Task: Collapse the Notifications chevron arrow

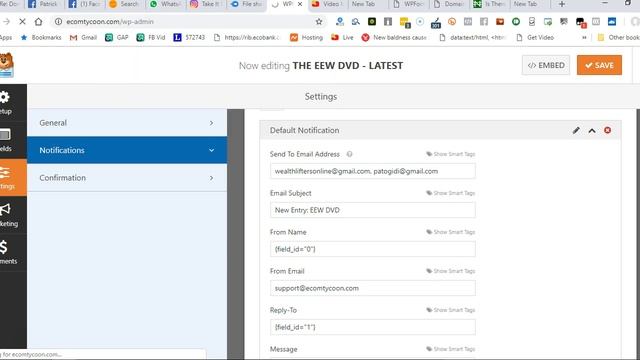Action: click(x=211, y=150)
